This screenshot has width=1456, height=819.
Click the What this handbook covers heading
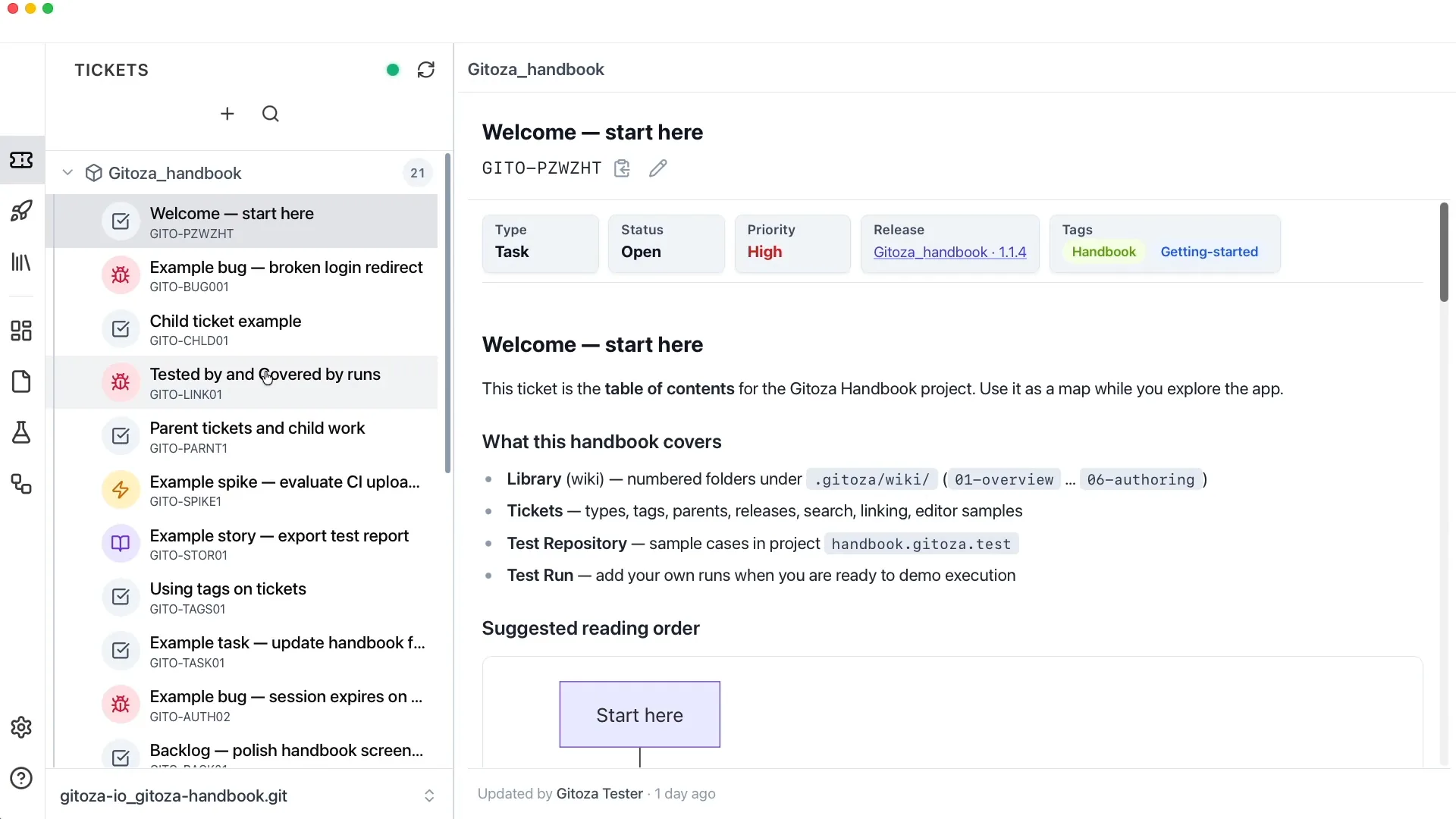coord(601,441)
